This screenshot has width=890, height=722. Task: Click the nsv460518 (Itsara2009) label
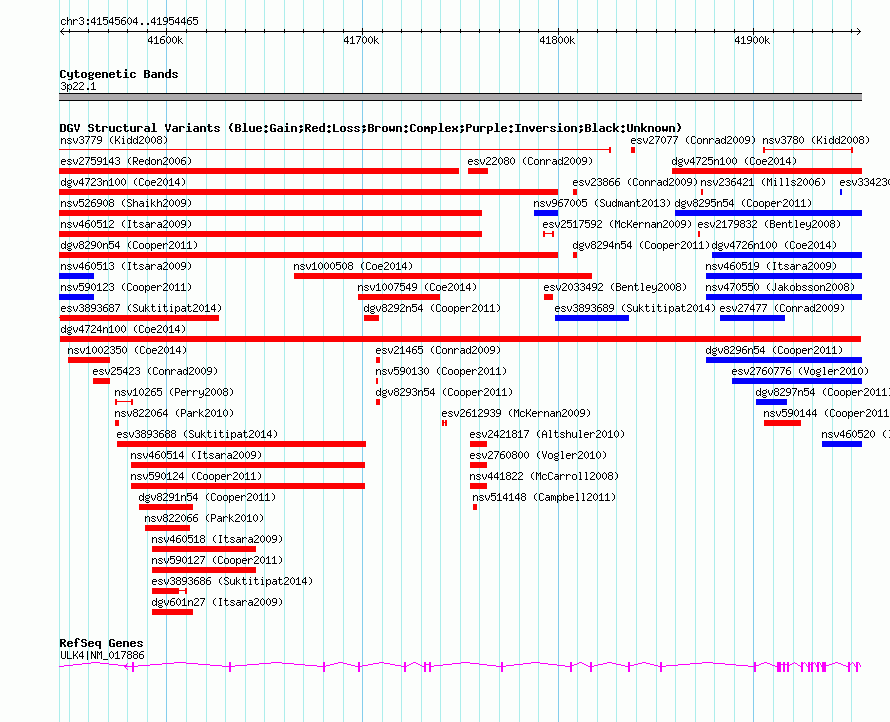pyautogui.click(x=217, y=539)
